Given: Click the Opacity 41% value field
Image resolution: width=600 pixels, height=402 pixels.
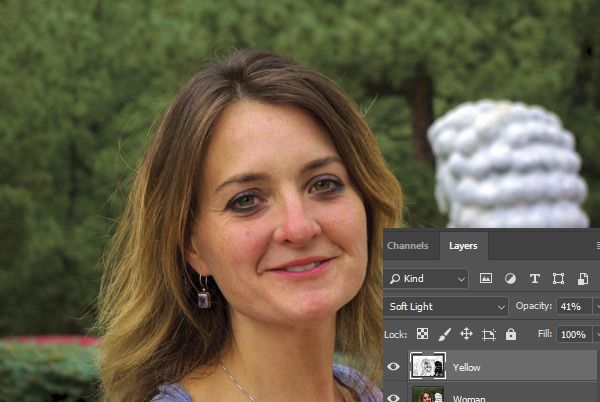Looking at the screenshot, I should (x=573, y=306).
